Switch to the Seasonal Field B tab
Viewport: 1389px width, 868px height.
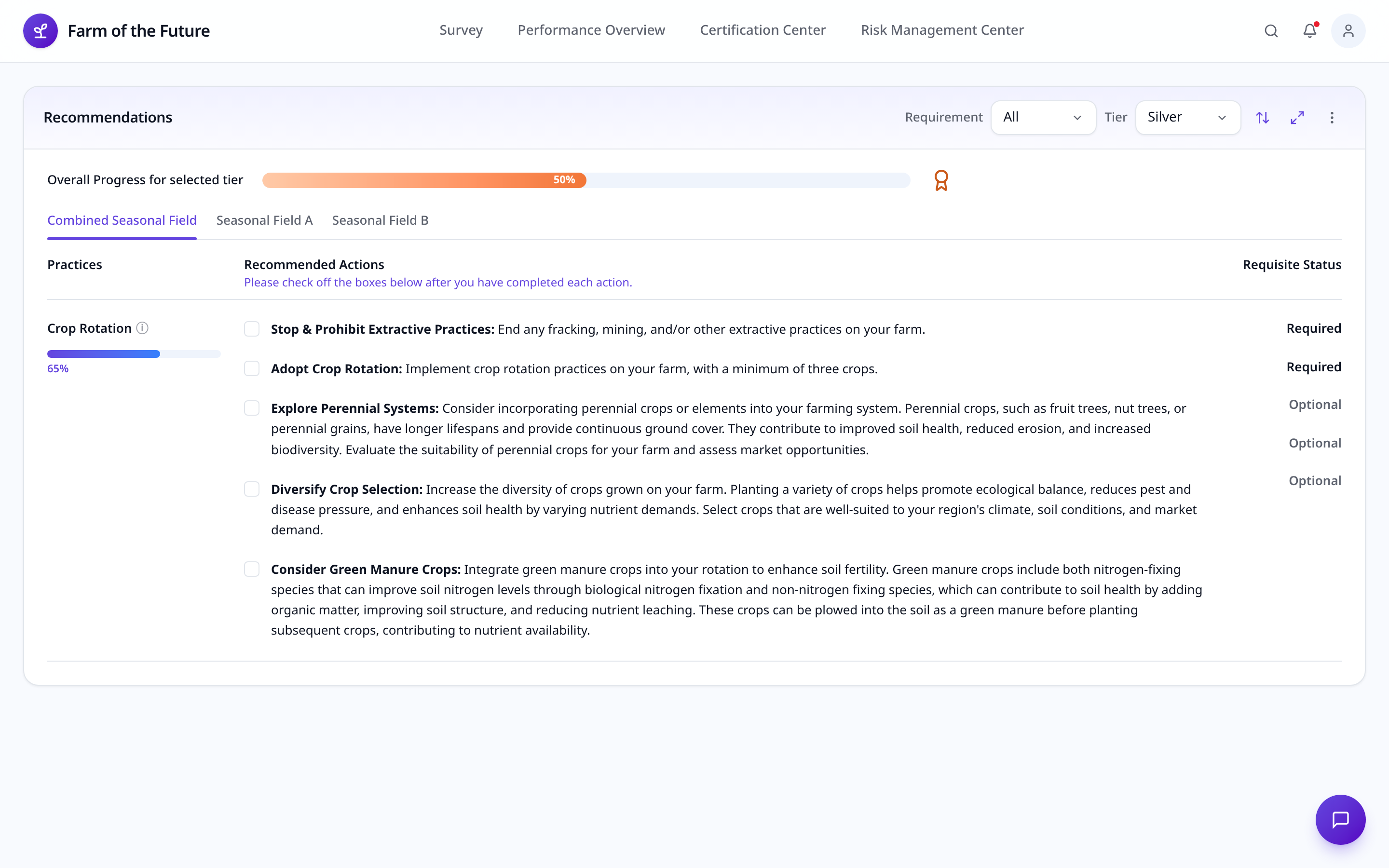click(x=380, y=220)
